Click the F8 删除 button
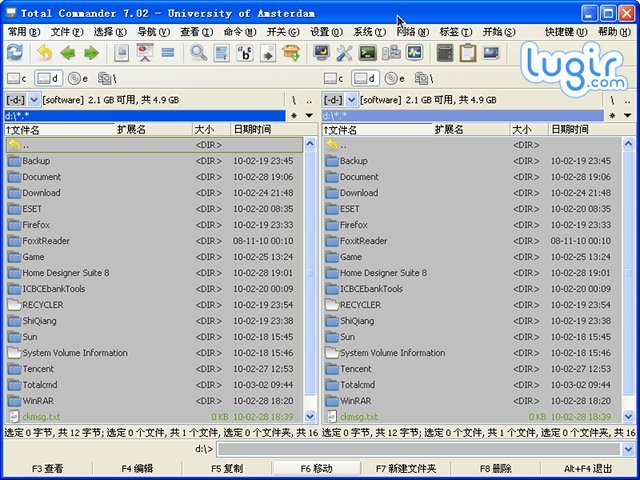640x480 pixels. [x=496, y=469]
